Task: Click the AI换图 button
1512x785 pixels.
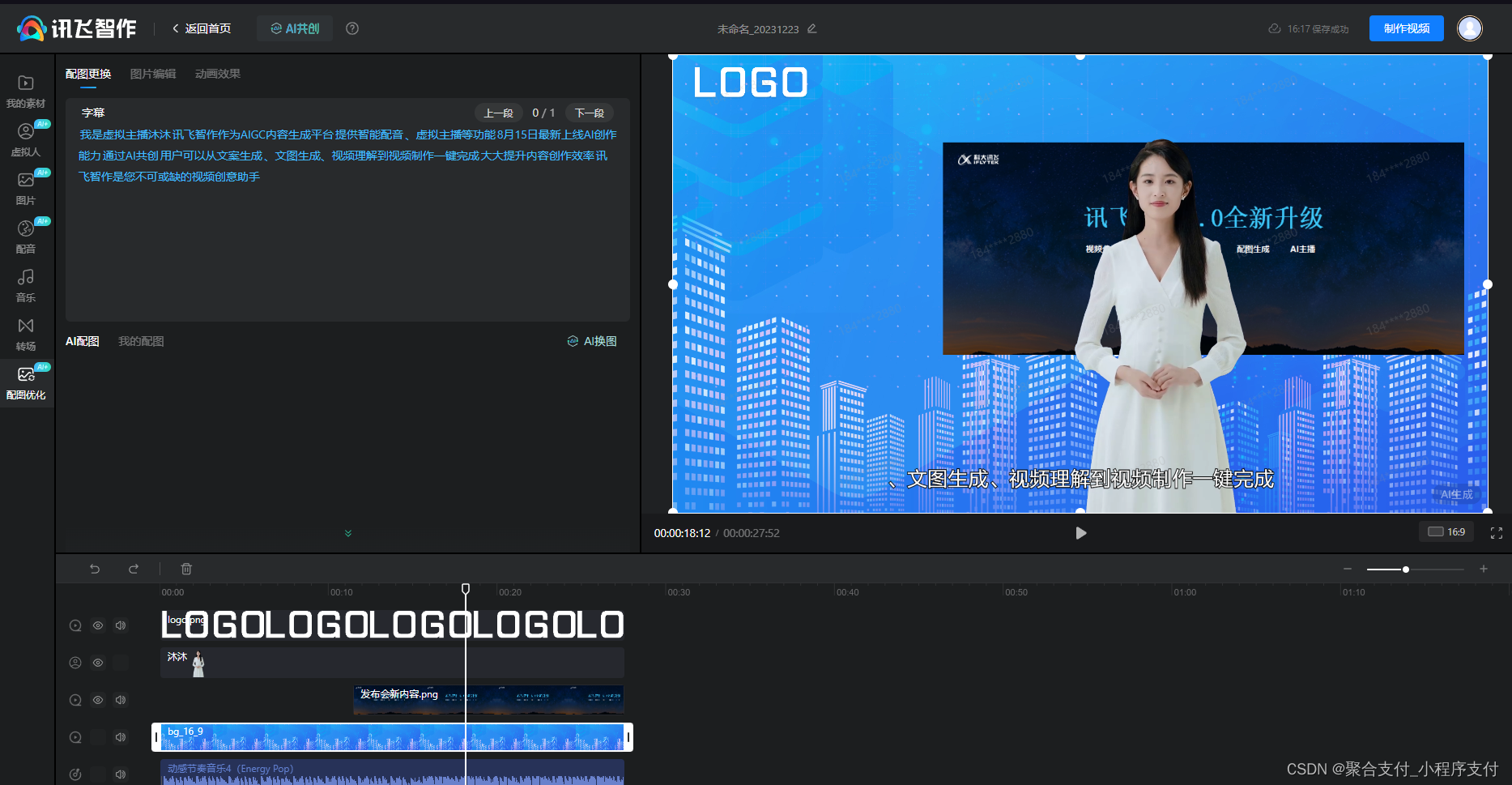Action: pyautogui.click(x=592, y=341)
